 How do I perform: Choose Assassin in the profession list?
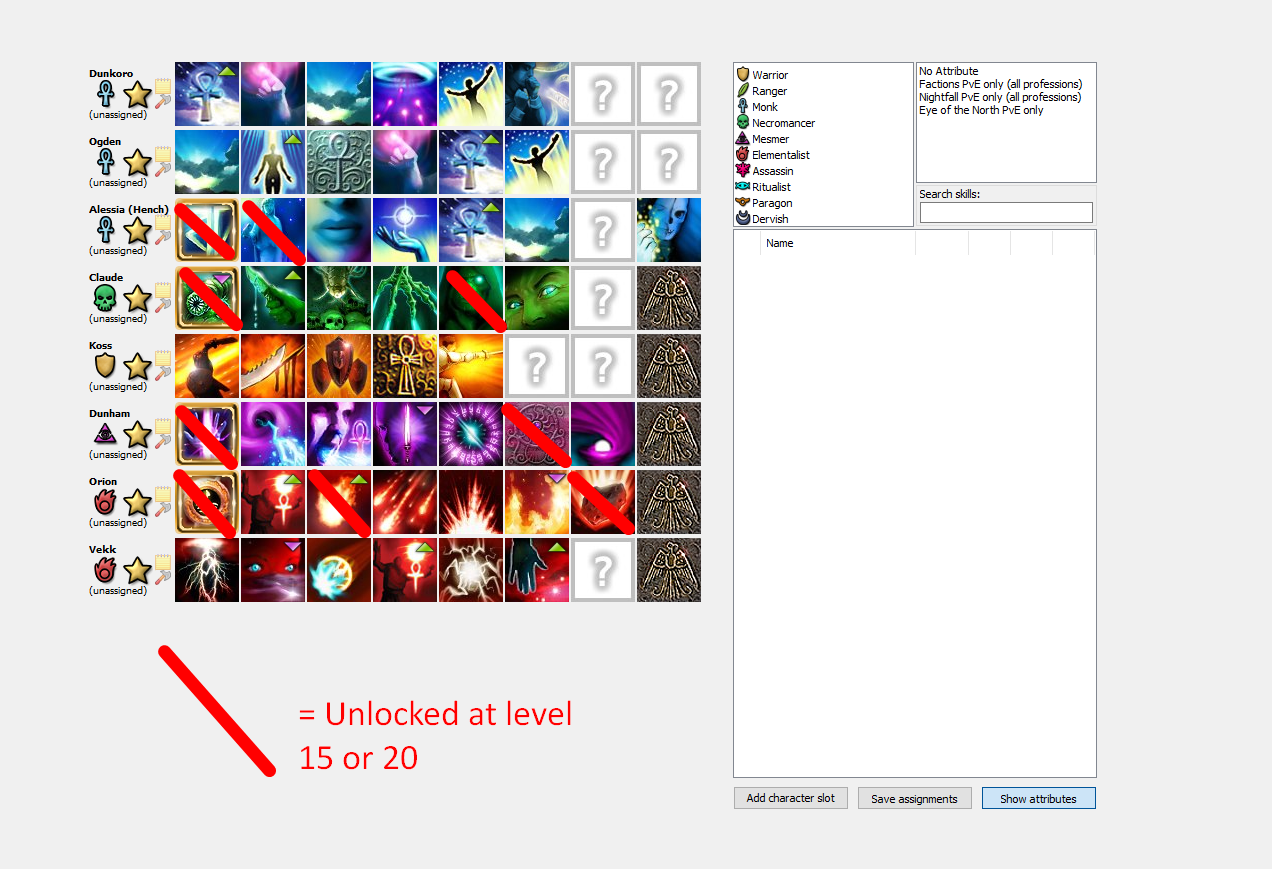coord(772,171)
